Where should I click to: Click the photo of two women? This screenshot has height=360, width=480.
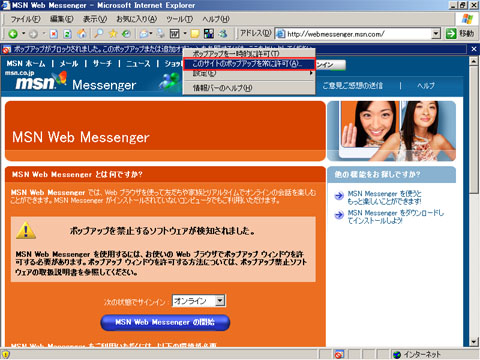[x=392, y=131]
